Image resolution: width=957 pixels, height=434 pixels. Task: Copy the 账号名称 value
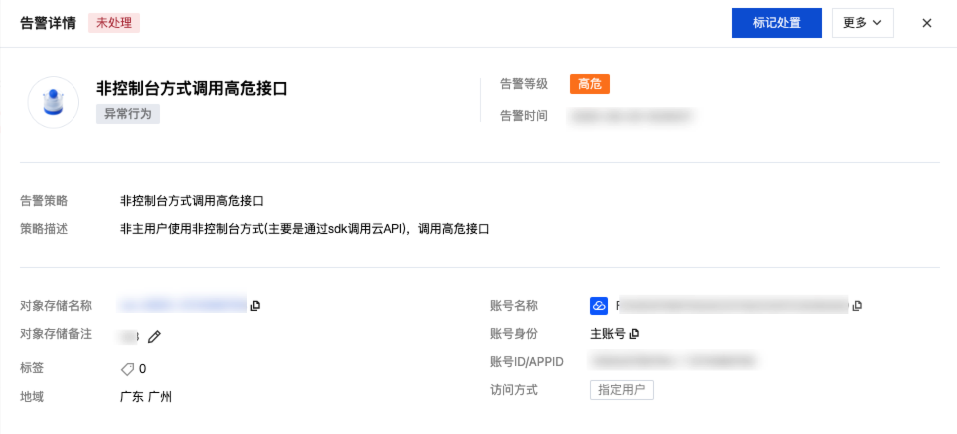(x=857, y=305)
